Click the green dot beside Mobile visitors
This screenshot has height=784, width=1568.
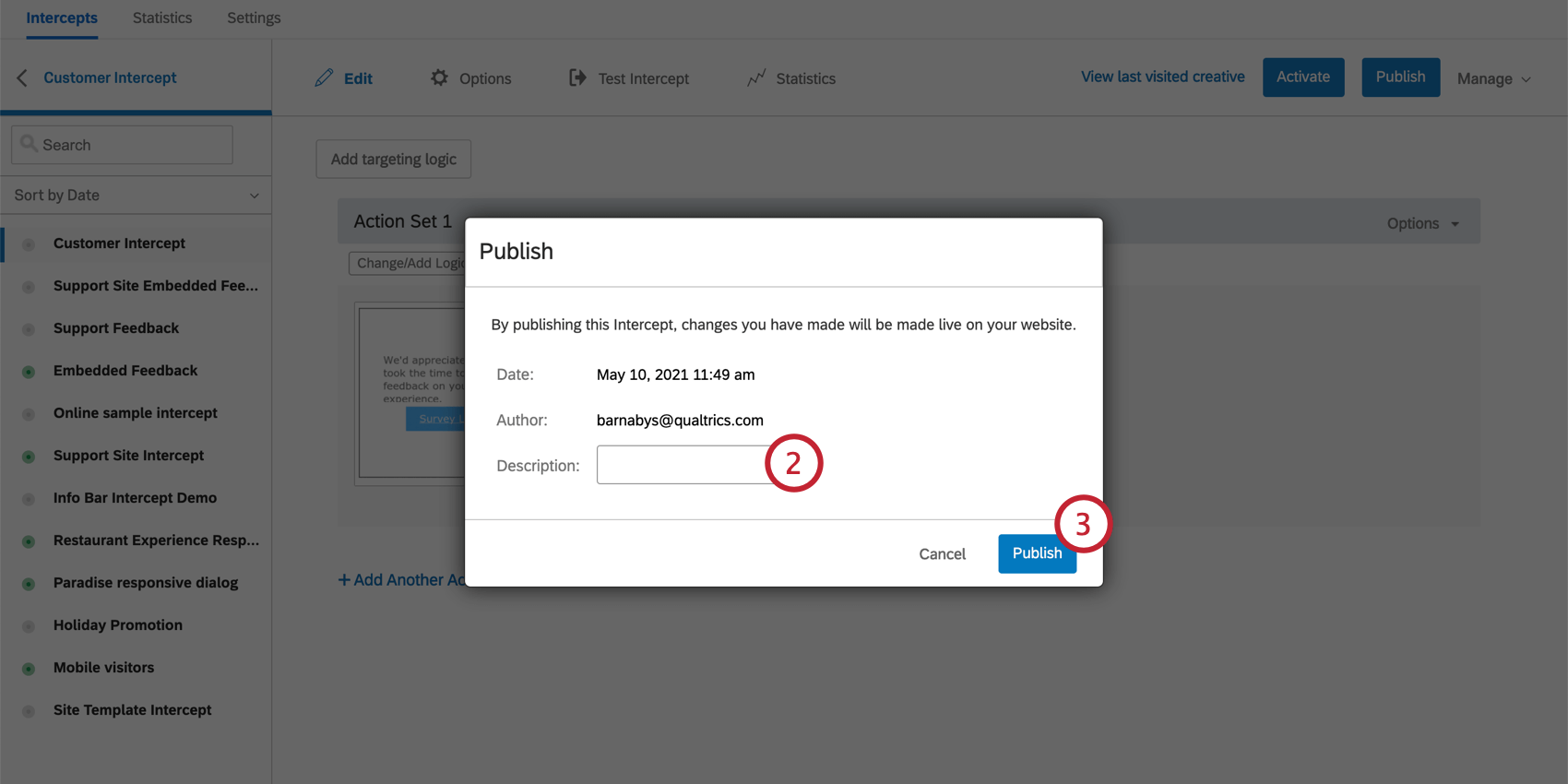point(28,668)
